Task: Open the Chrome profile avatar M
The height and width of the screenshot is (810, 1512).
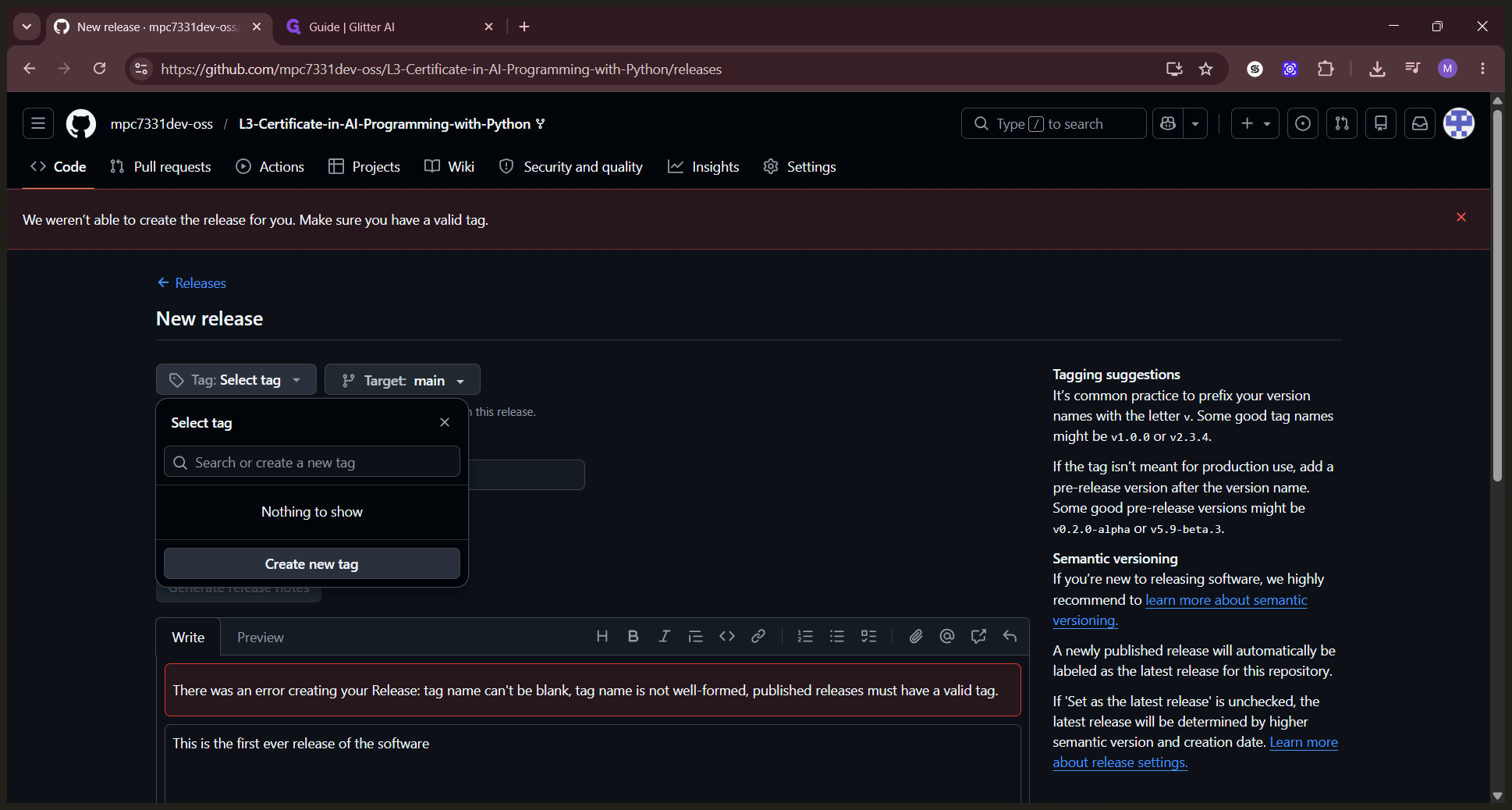Action: coord(1448,69)
